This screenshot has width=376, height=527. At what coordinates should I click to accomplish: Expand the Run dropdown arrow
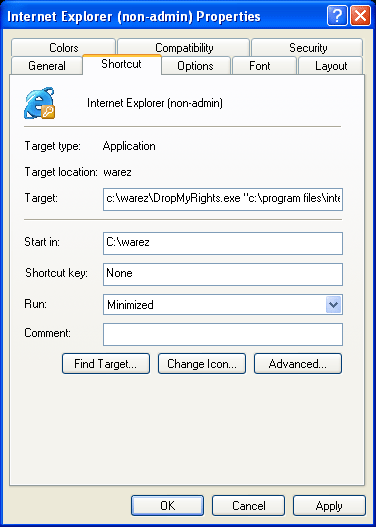click(x=333, y=305)
